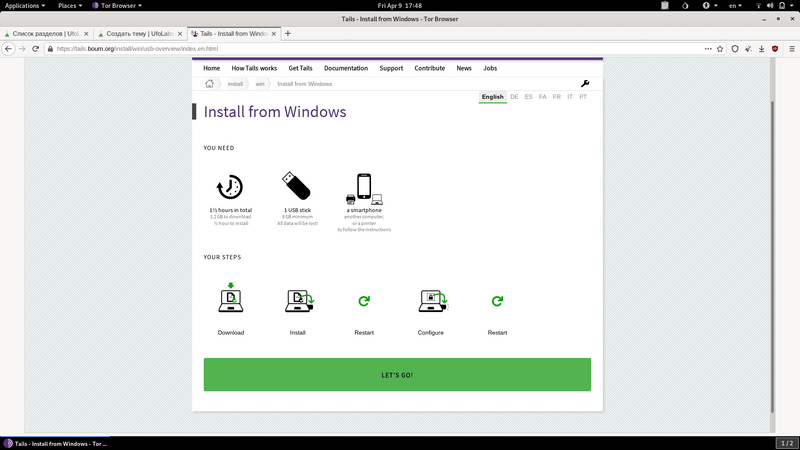Click the install breadcrumb link
The height and width of the screenshot is (450, 800).
click(235, 84)
